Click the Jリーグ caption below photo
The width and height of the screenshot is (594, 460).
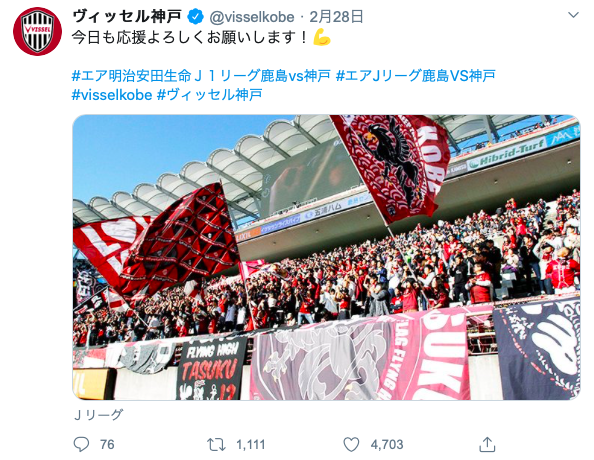click(98, 415)
